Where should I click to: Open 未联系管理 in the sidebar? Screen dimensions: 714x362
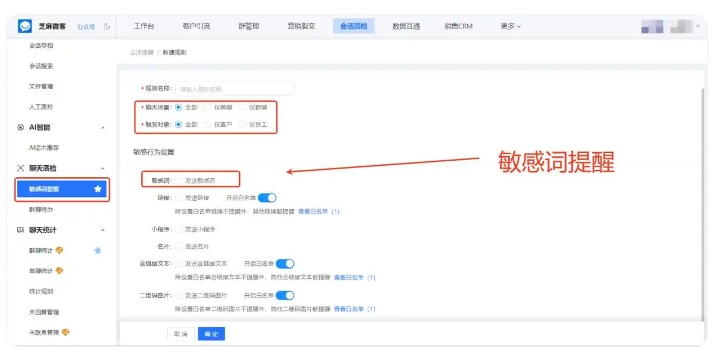click(x=44, y=332)
